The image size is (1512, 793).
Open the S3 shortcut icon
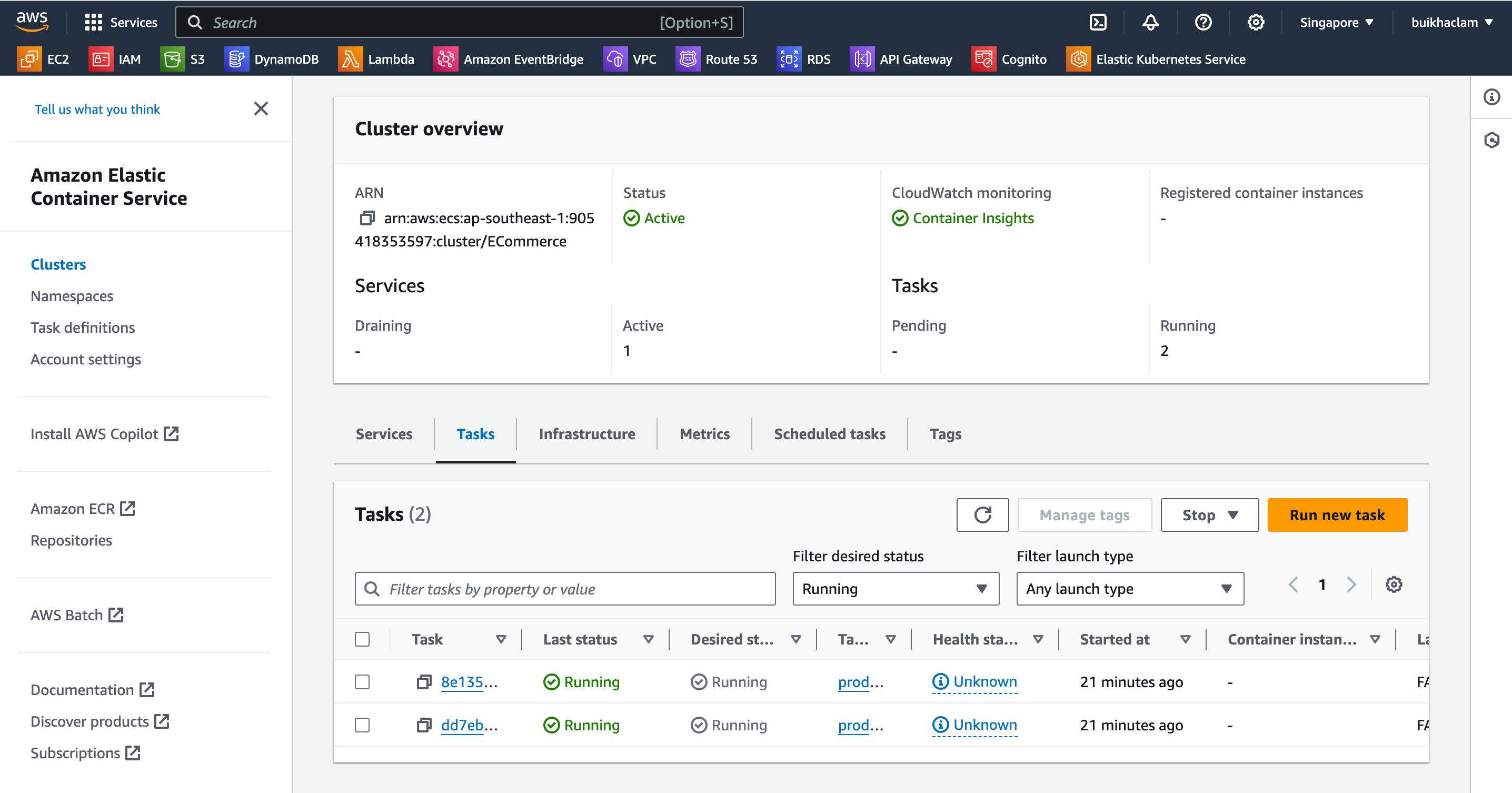pos(173,58)
